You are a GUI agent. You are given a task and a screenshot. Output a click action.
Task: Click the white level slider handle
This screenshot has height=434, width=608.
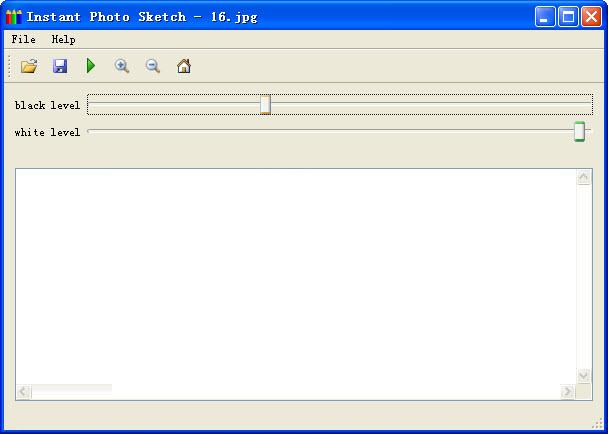[579, 132]
